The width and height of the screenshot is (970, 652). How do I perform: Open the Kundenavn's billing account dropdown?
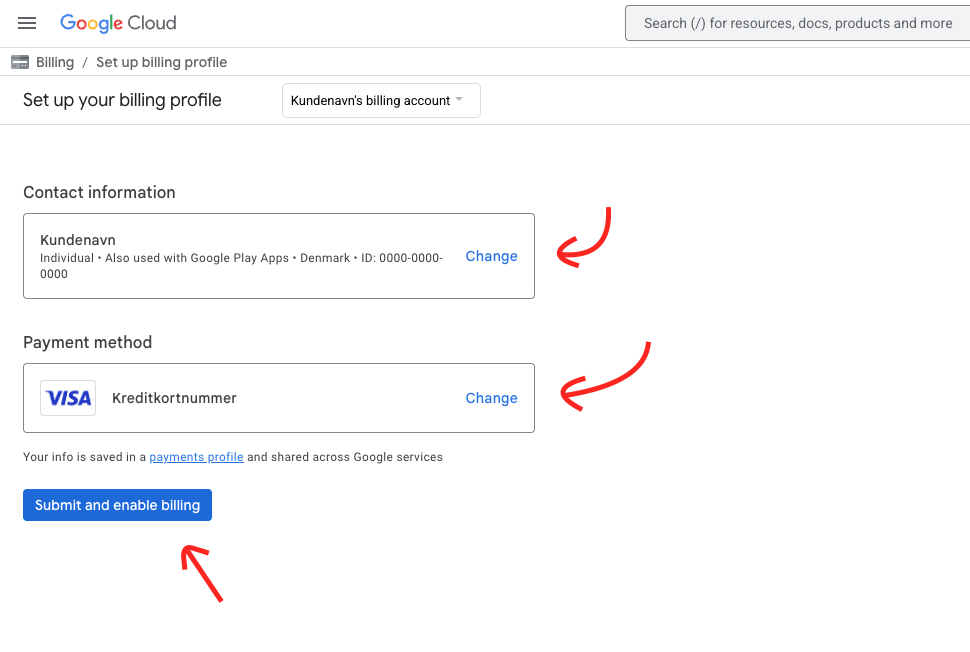click(x=370, y=101)
